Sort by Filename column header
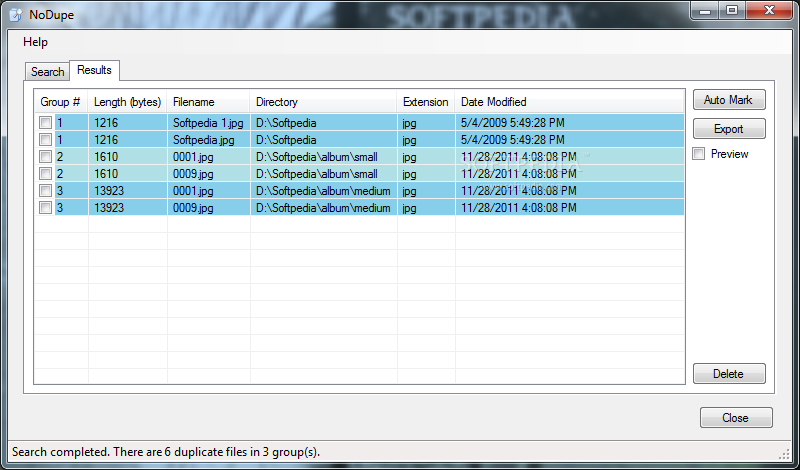The height and width of the screenshot is (470, 800). (x=208, y=102)
